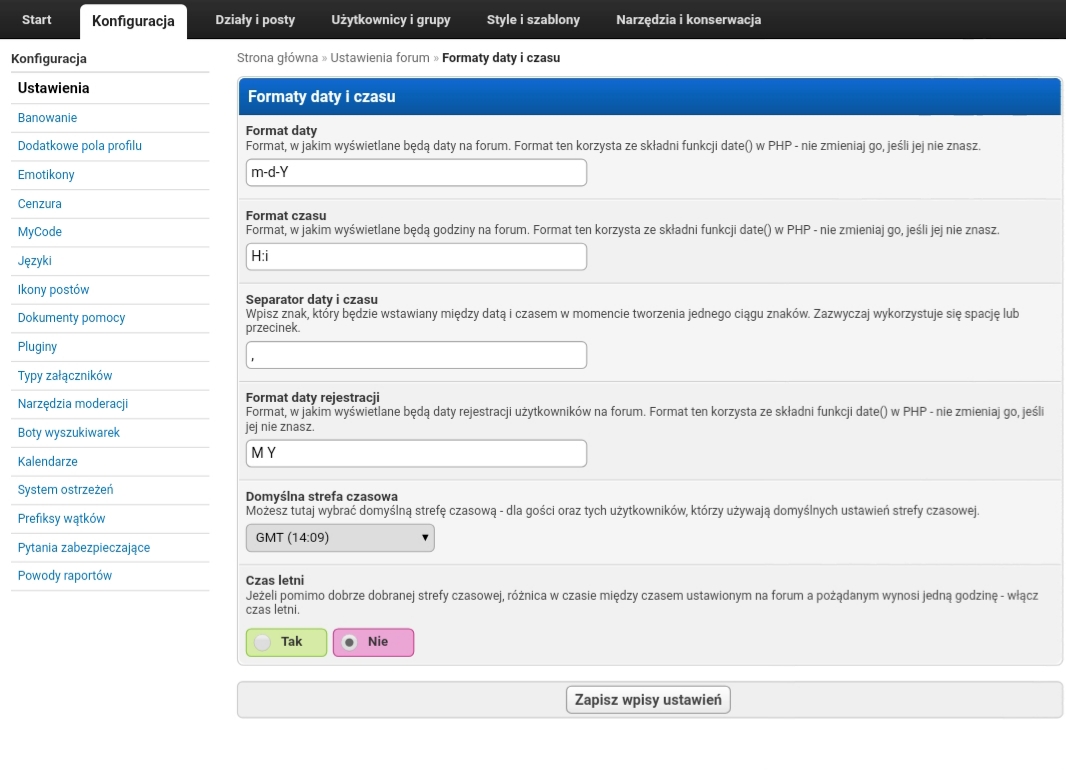The width and height of the screenshot is (1066, 771).
Task: Go to Pluginy in sidebar
Action: pyautogui.click(x=37, y=347)
